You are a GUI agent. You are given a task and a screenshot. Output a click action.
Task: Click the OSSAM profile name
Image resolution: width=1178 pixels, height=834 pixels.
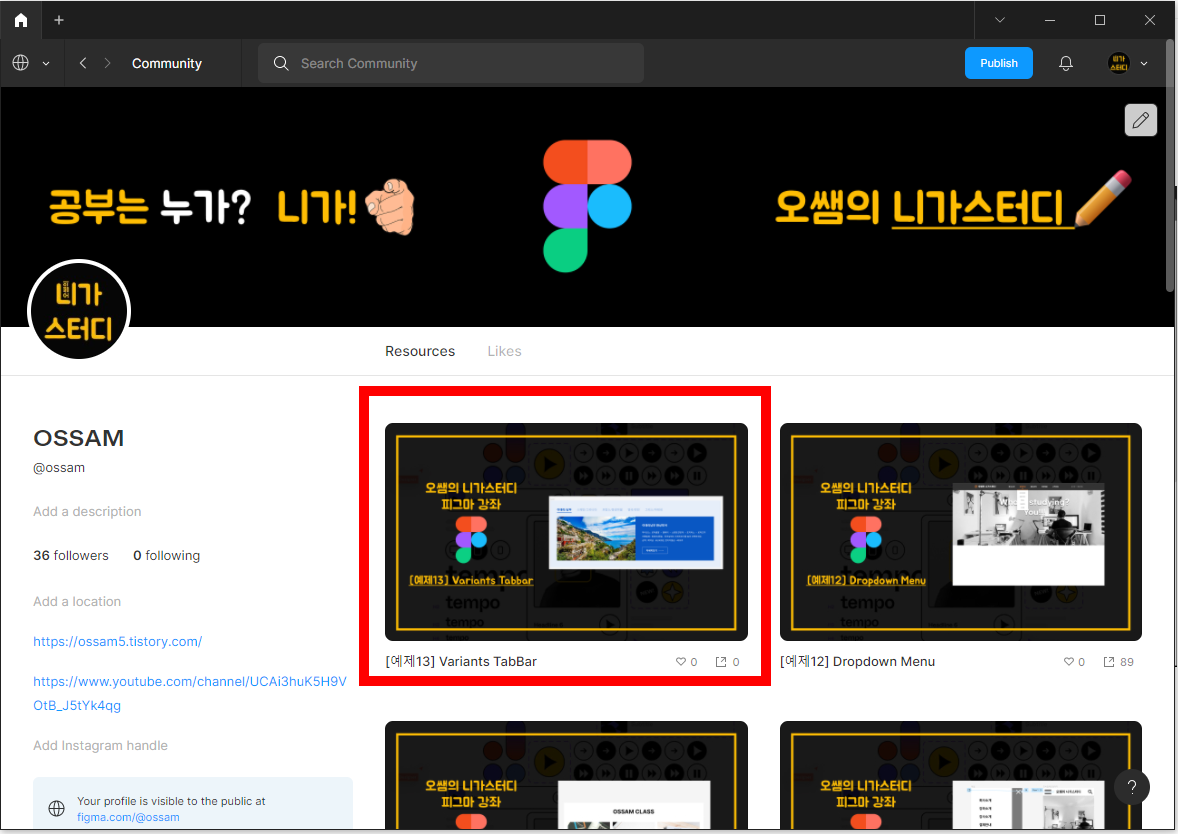coord(78,438)
